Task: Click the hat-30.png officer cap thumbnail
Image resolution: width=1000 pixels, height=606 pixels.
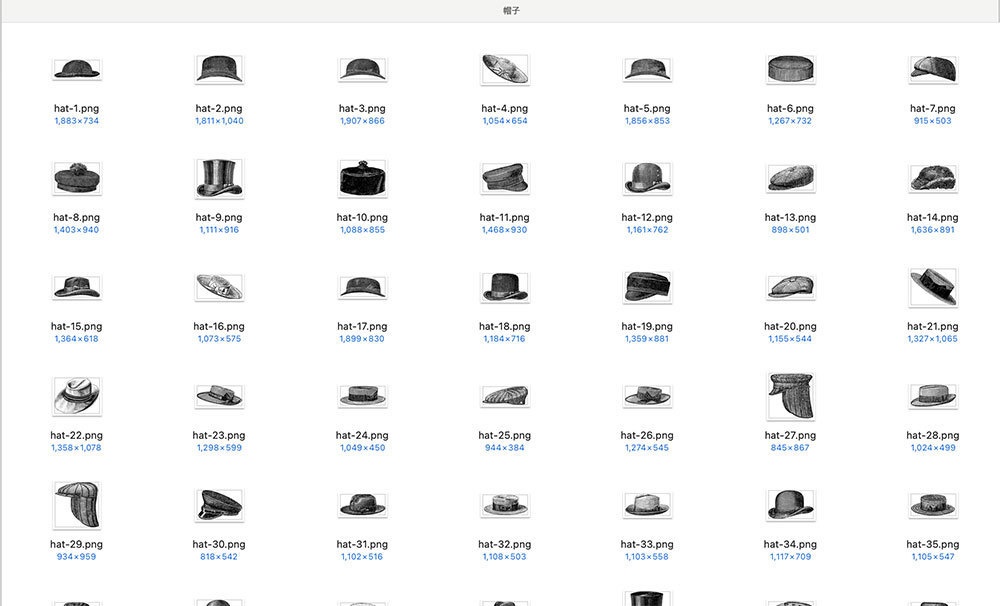Action: click(x=219, y=505)
